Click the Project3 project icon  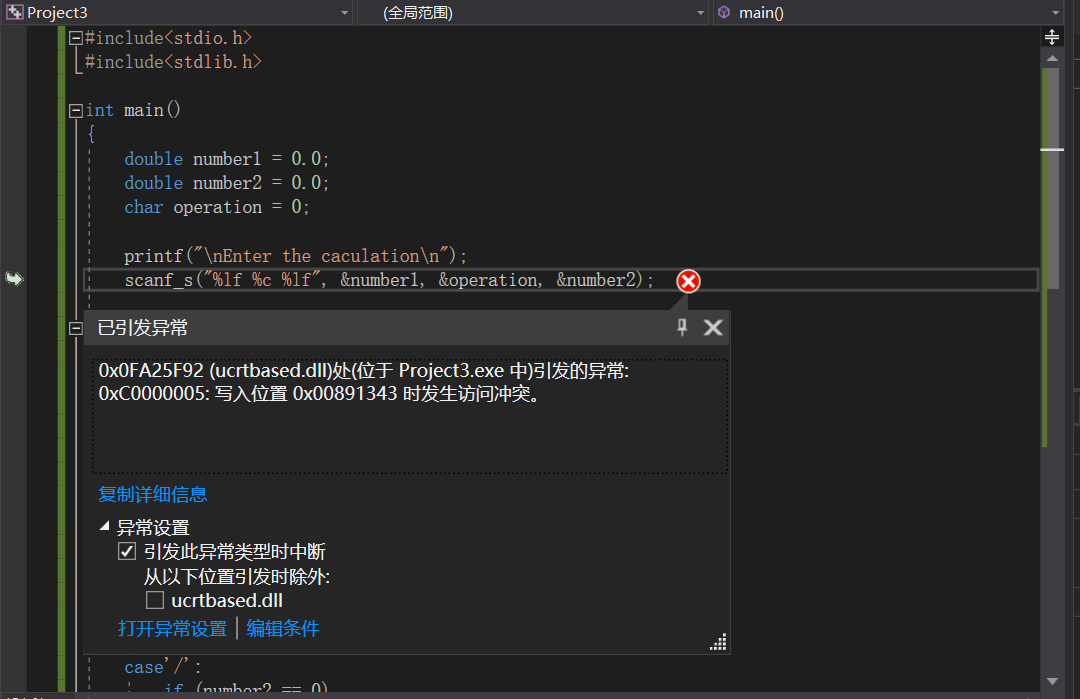pyautogui.click(x=14, y=13)
